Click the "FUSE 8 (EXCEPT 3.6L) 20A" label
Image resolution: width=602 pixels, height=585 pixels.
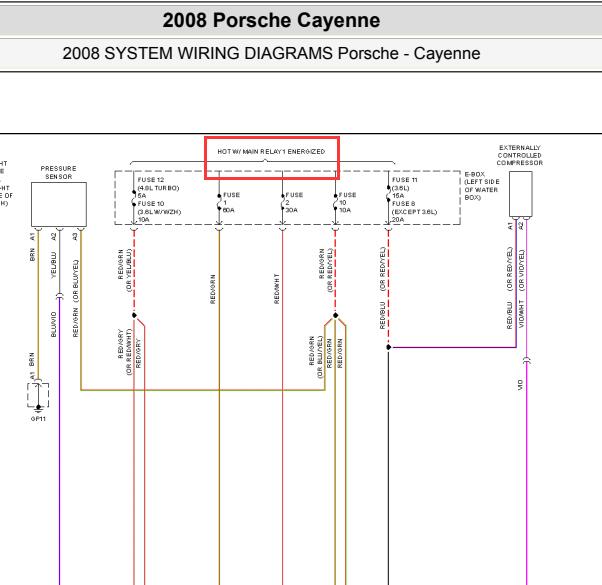tap(414, 212)
